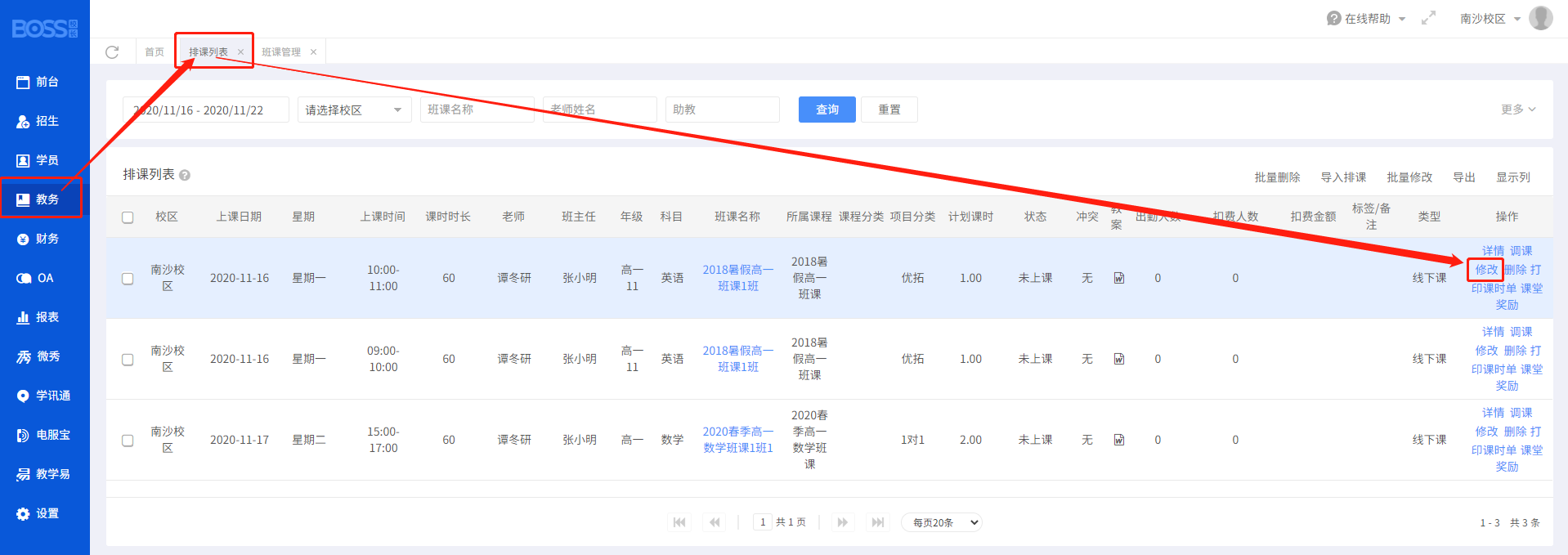Click the 重置 button
This screenshot has height=555, width=1568.
pyautogui.click(x=889, y=110)
